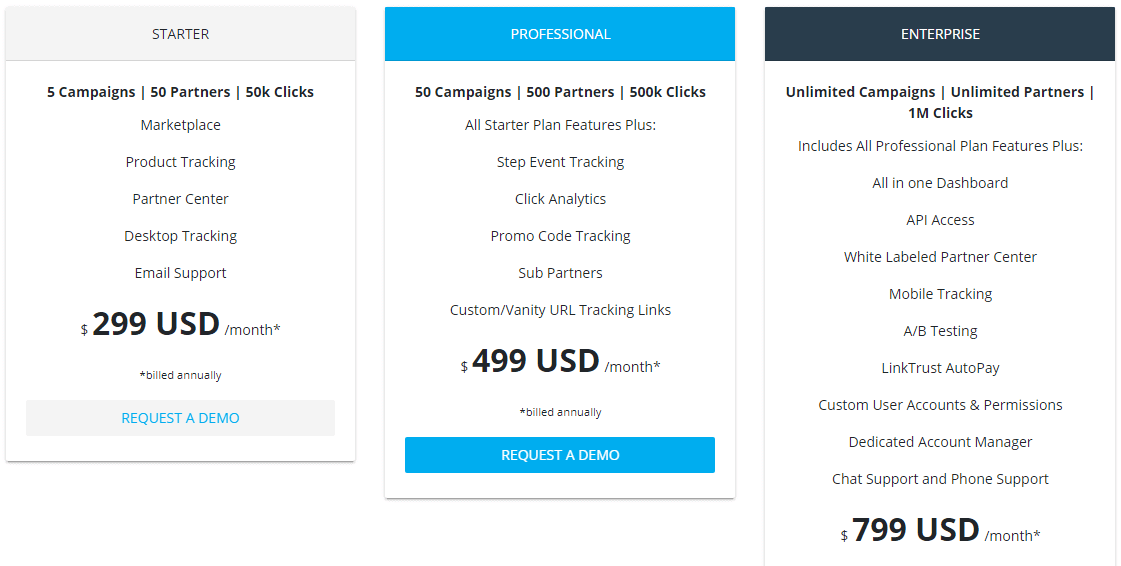This screenshot has width=1121, height=566.
Task: Click Step Event Tracking feature
Action: pyautogui.click(x=560, y=162)
